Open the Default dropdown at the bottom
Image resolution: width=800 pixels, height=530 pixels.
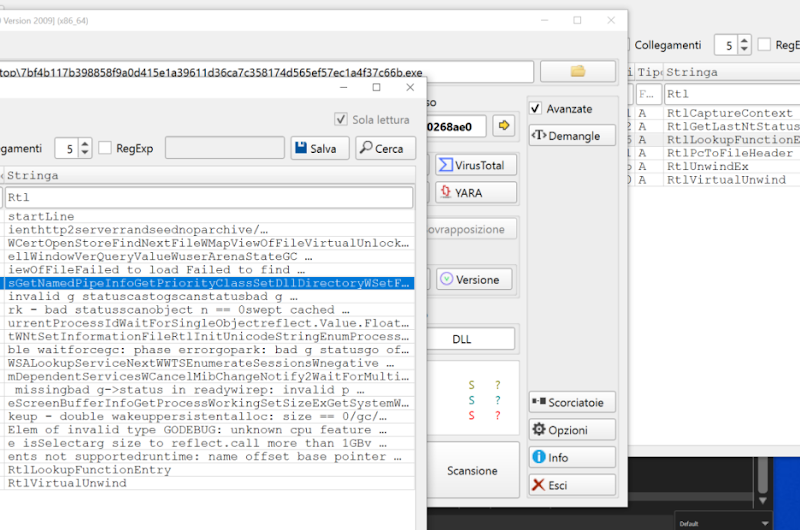point(723,523)
